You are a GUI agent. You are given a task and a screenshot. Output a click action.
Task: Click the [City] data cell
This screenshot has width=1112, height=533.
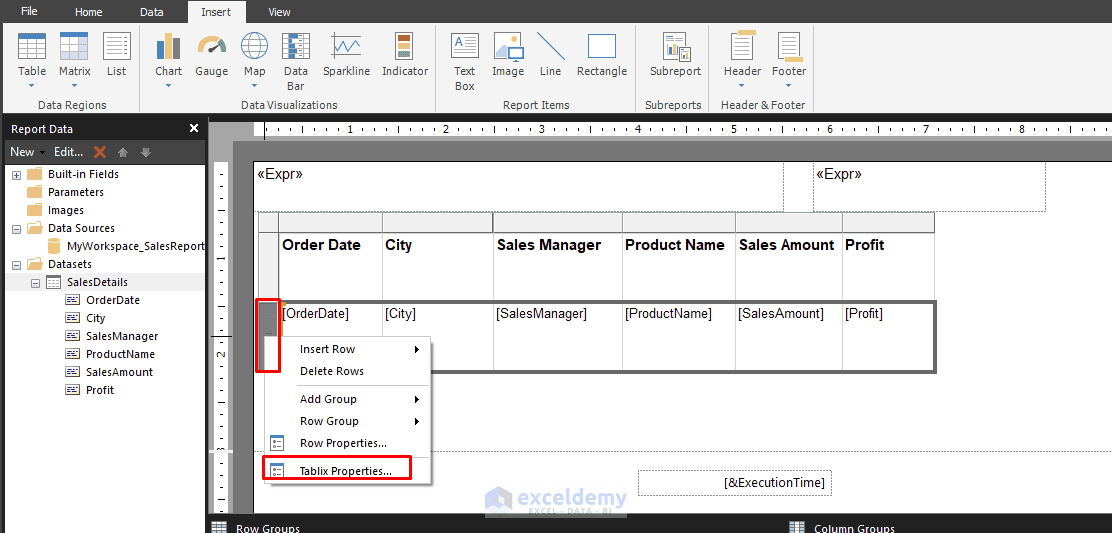click(x=438, y=337)
